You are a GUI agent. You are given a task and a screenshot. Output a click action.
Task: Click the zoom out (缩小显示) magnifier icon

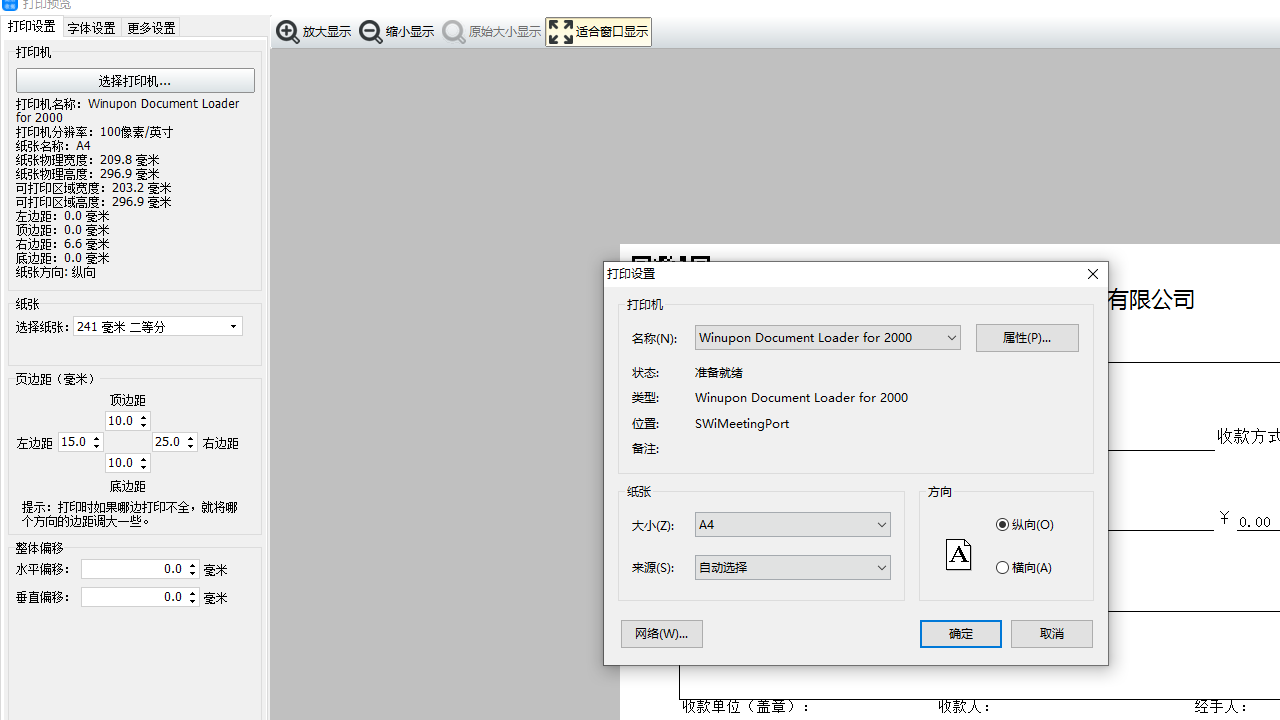[371, 32]
